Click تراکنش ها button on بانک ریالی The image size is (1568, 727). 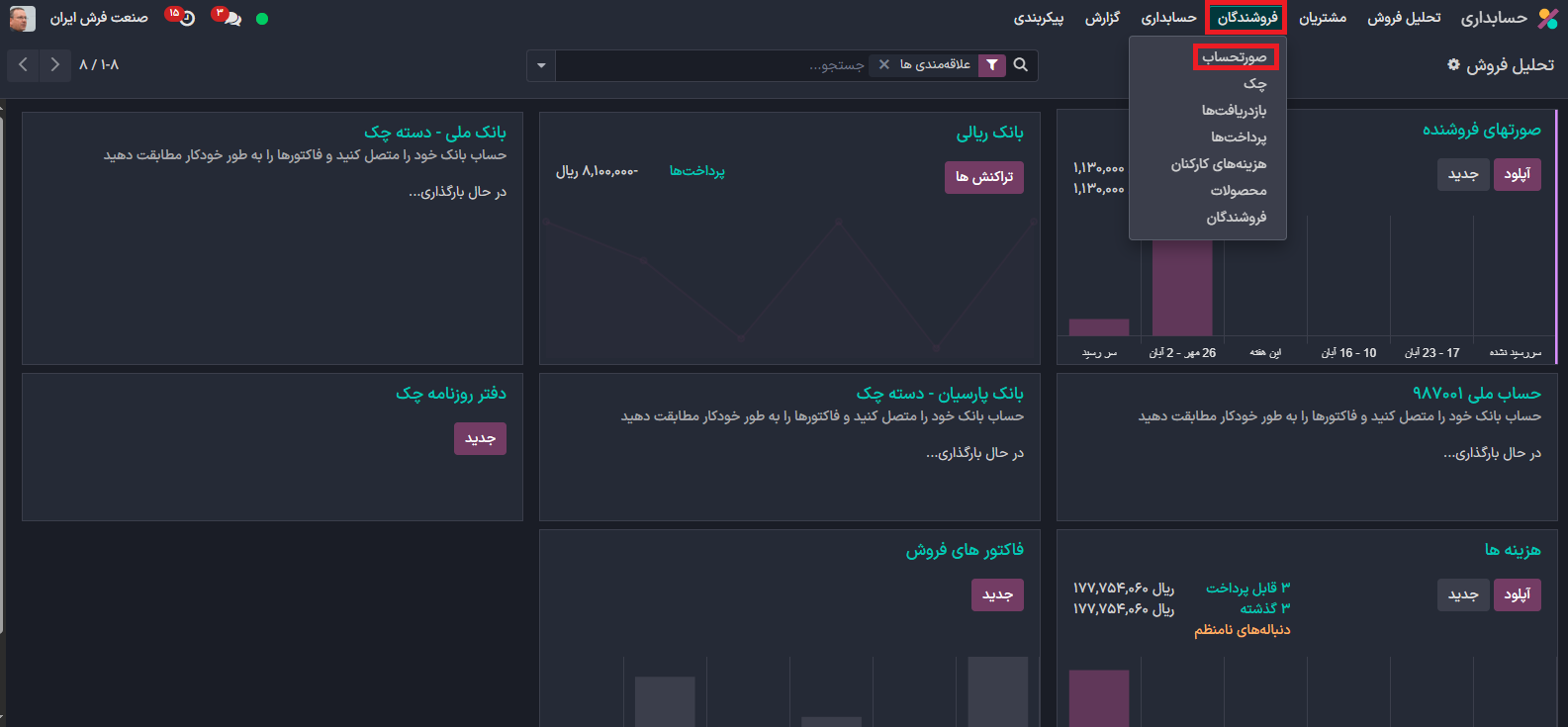coord(984,177)
